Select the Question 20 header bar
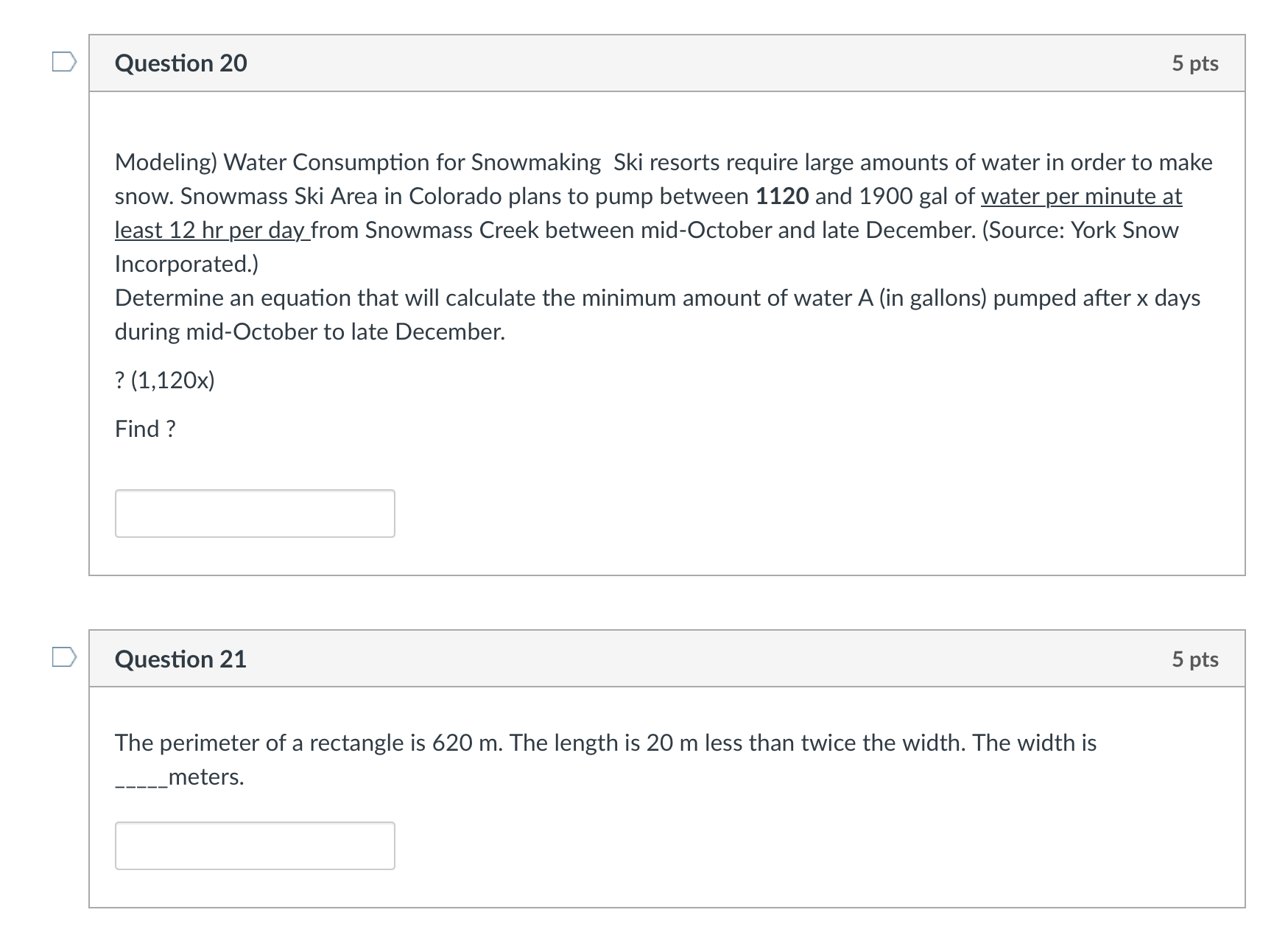Screen dimensions: 1288x946 pos(663,63)
